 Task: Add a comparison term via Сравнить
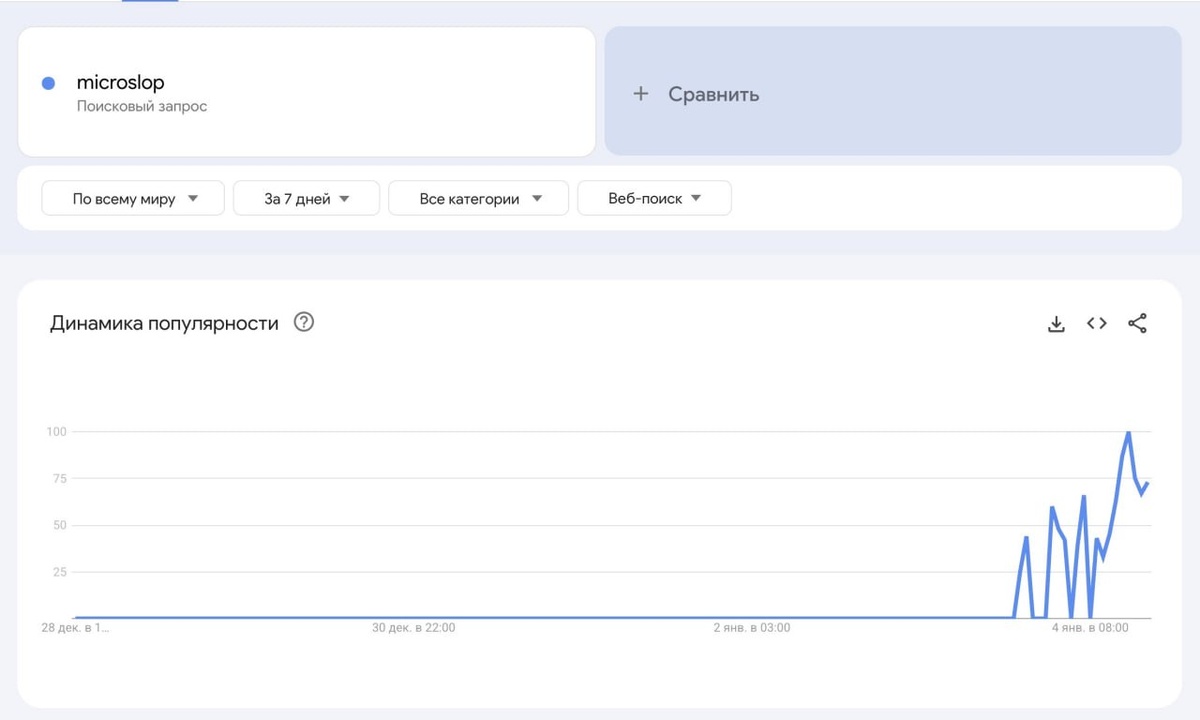pyautogui.click(x=893, y=92)
